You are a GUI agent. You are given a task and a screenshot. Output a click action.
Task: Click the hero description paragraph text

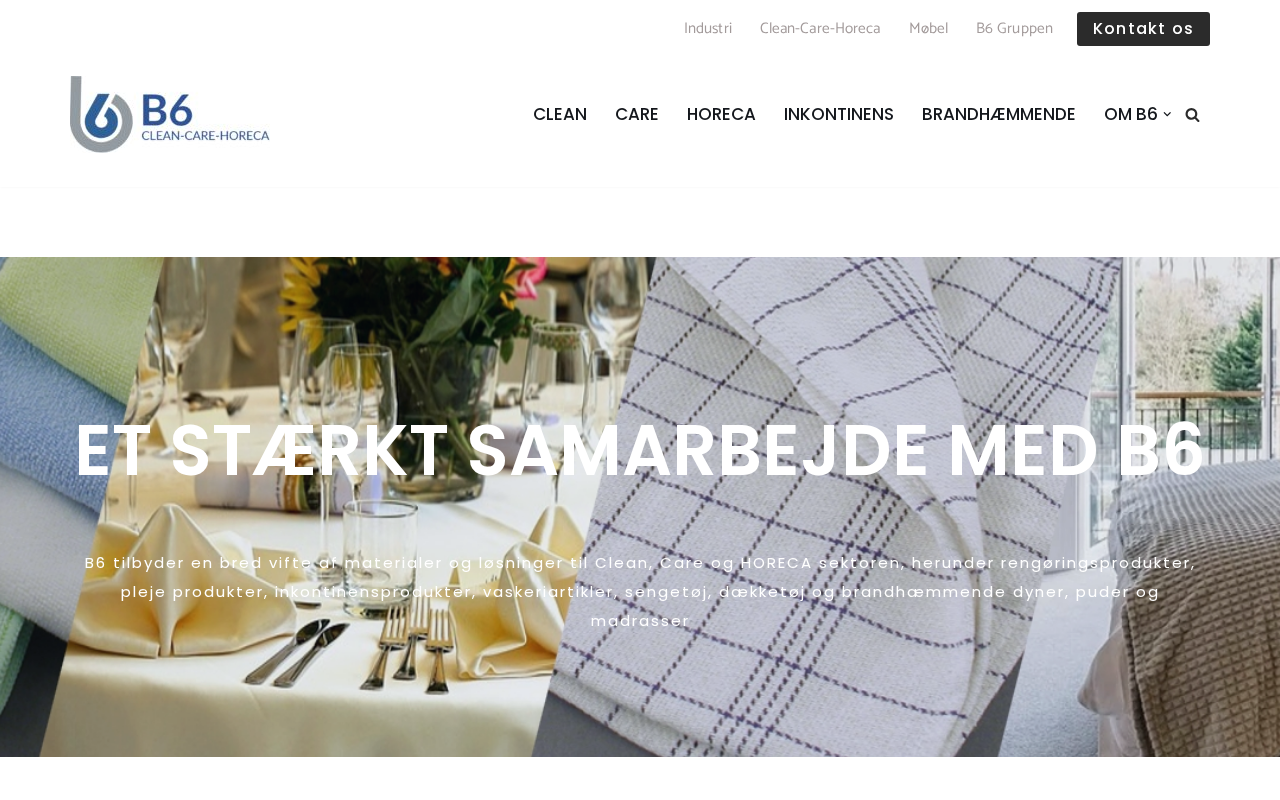pyautogui.click(x=640, y=591)
